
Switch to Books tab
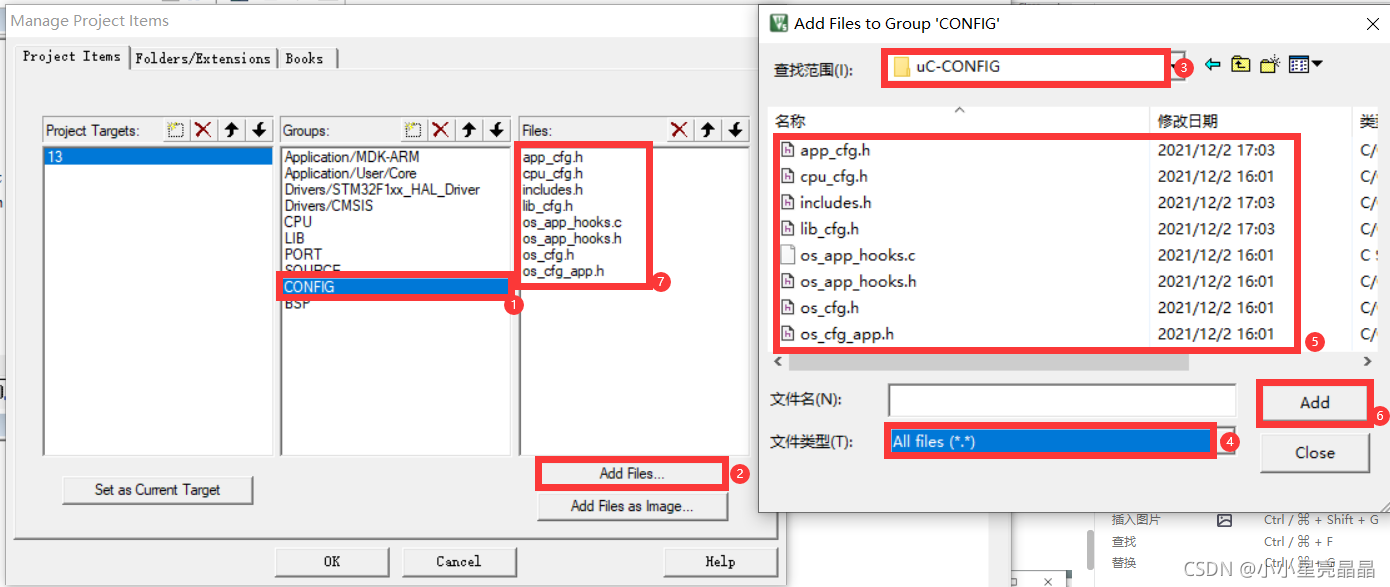click(304, 58)
